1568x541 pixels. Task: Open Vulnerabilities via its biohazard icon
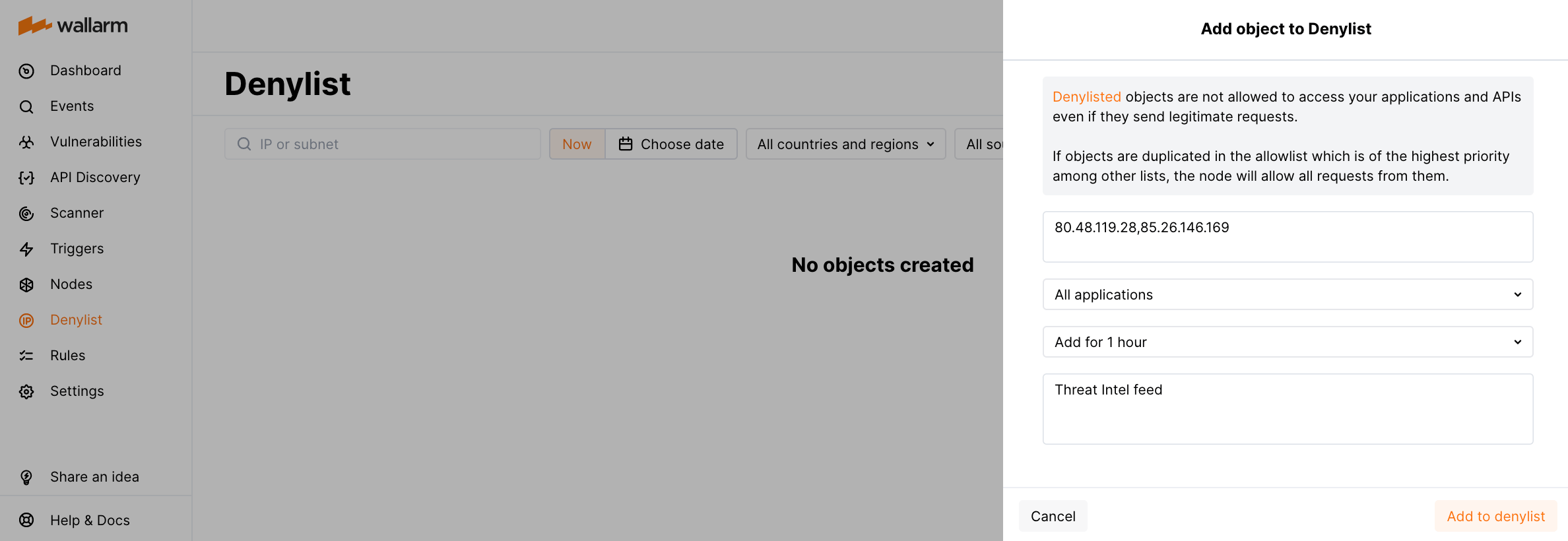coord(26,143)
